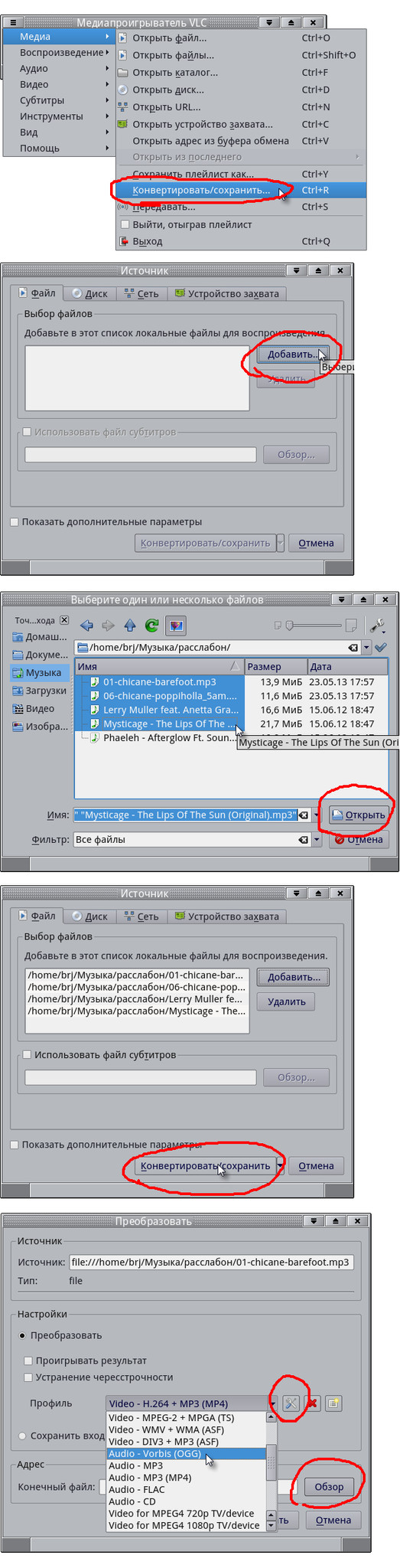Click Удалить in the four-file Источник window

(x=286, y=1001)
